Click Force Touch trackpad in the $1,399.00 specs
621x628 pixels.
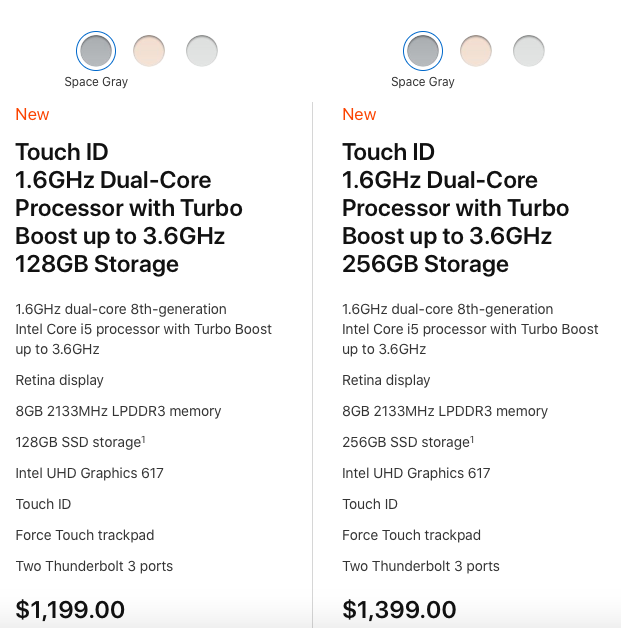coord(411,535)
